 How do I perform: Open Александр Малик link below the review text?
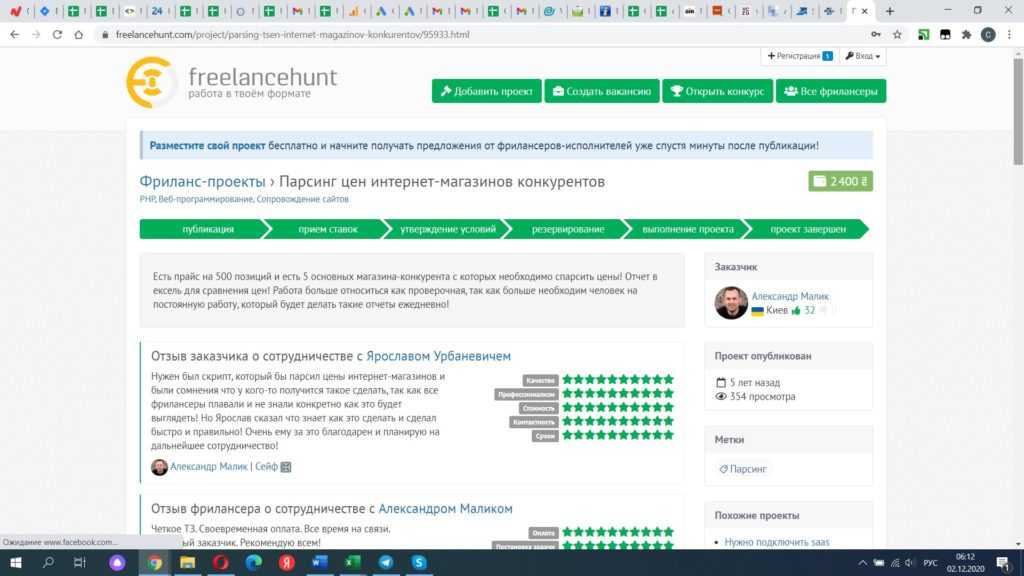click(x=208, y=466)
